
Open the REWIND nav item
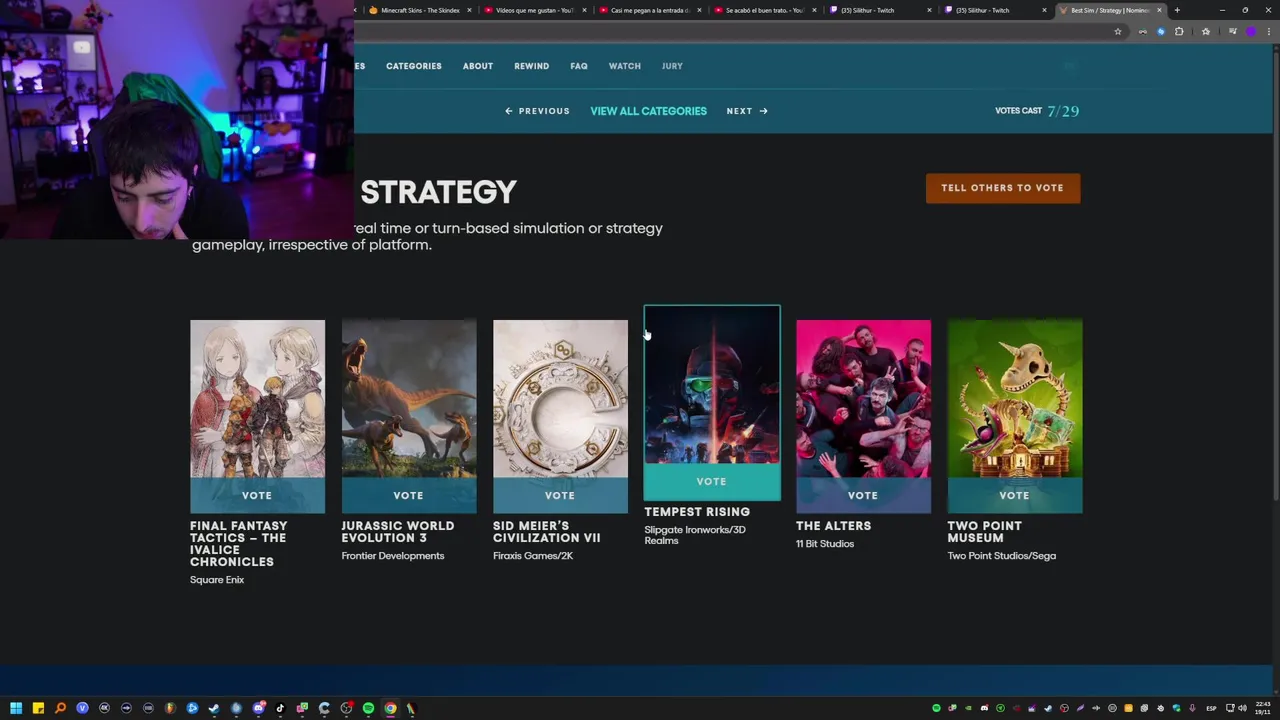point(531,66)
